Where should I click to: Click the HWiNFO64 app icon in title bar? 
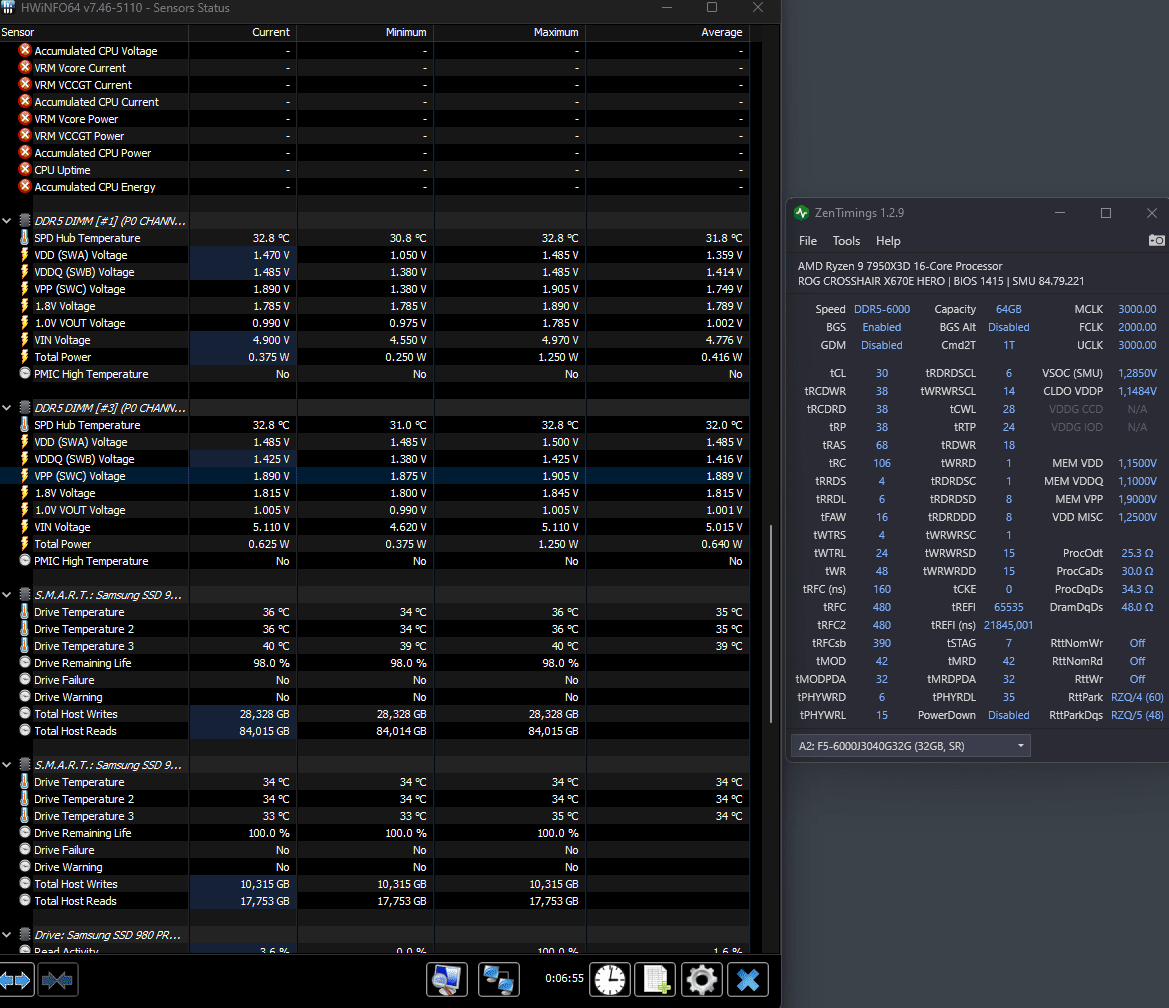pos(8,7)
